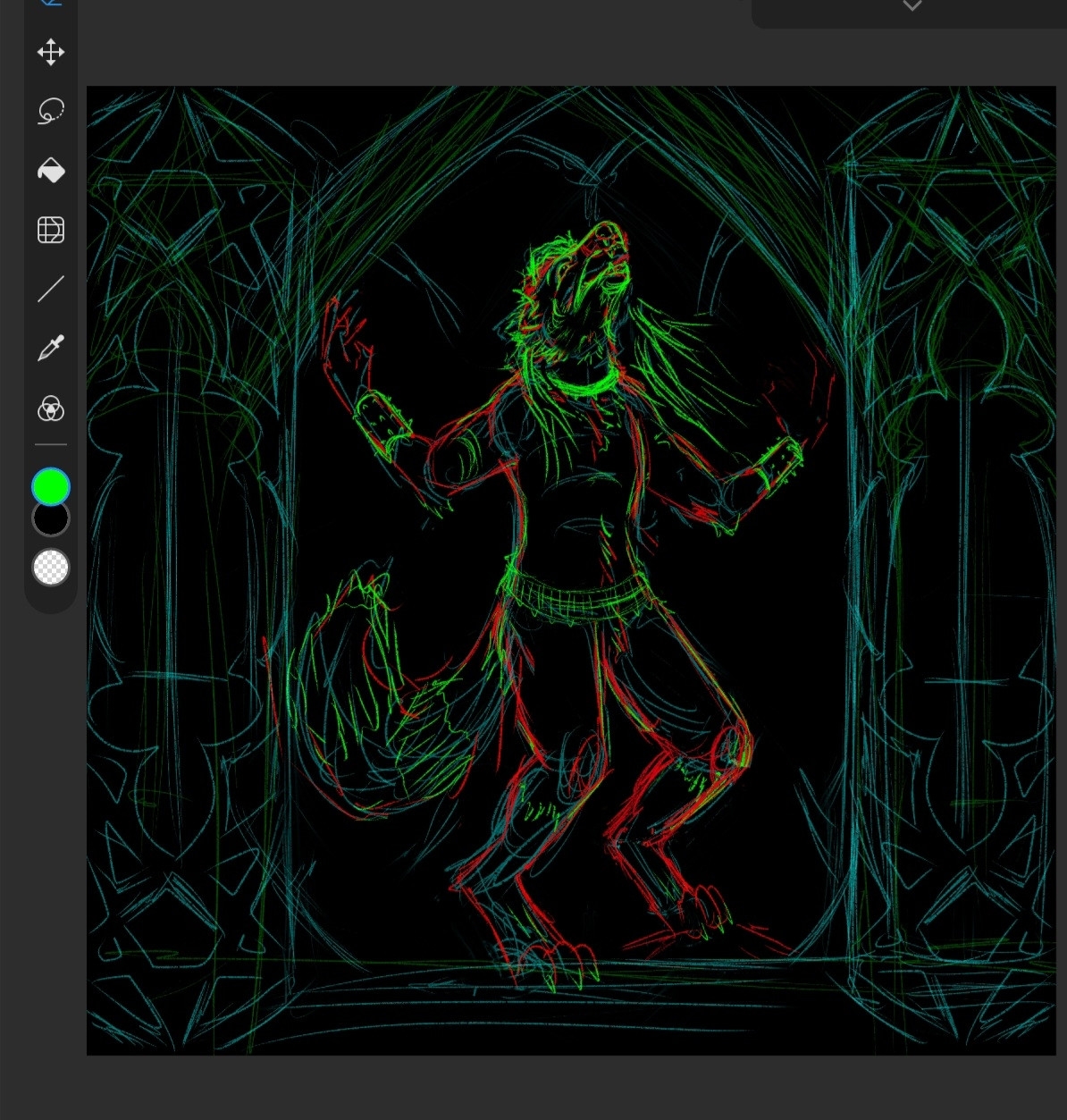The width and height of the screenshot is (1067, 1120).
Task: Tap the blue highlighted tool at toolbar top
Action: coord(51,4)
